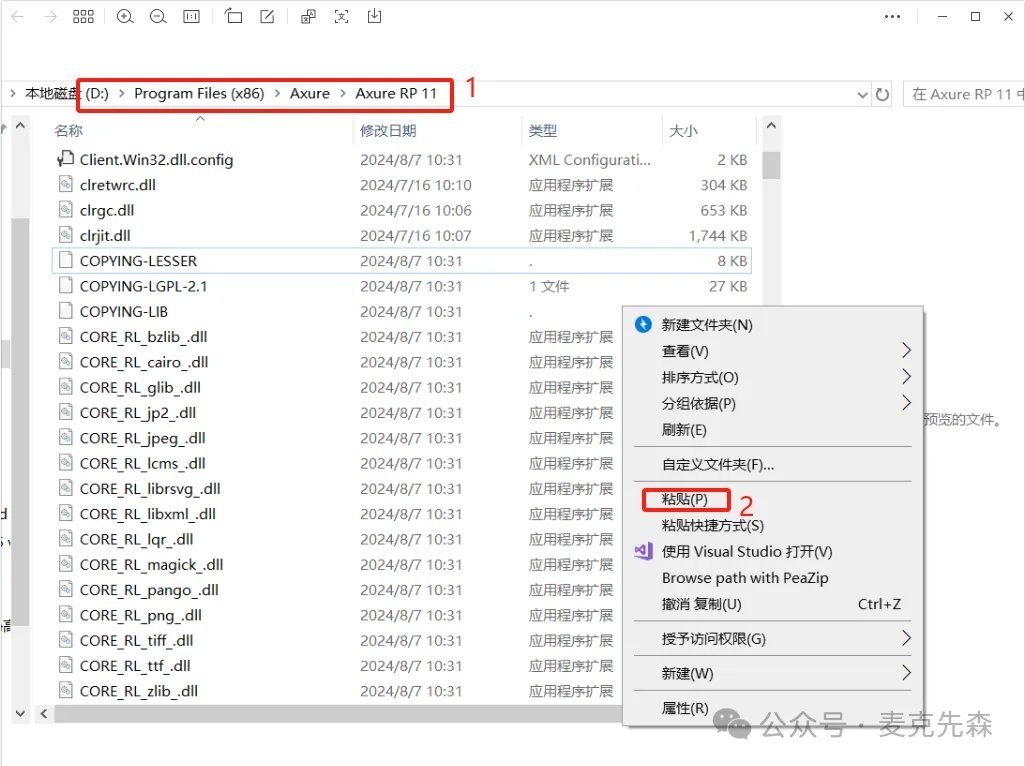
Task: Click the file list vertical scrollbar up arrow
Action: click(771, 125)
